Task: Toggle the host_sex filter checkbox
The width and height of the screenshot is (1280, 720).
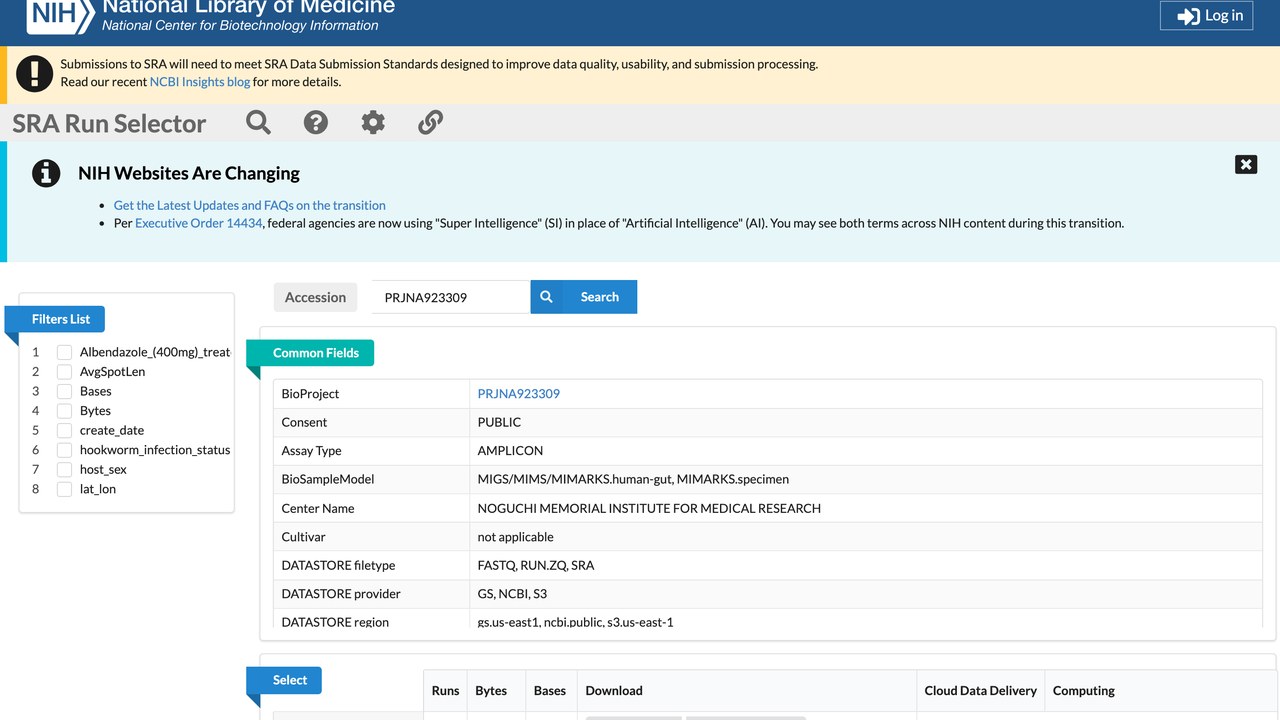Action: click(x=64, y=469)
